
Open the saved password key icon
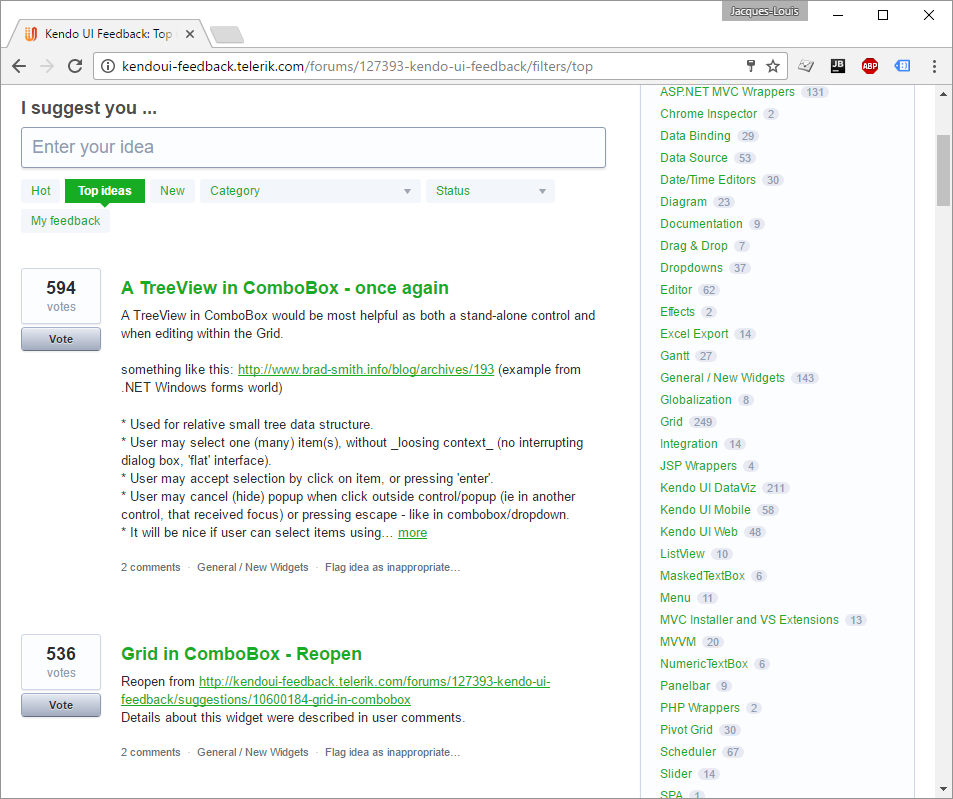click(x=751, y=66)
